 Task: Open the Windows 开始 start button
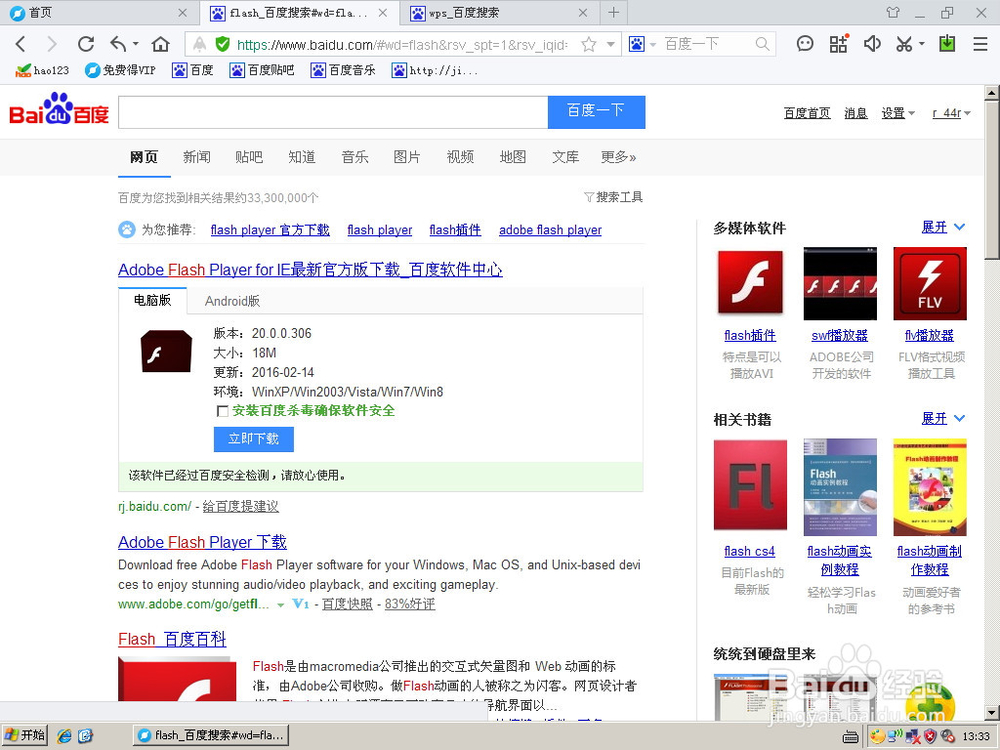click(x=25, y=735)
